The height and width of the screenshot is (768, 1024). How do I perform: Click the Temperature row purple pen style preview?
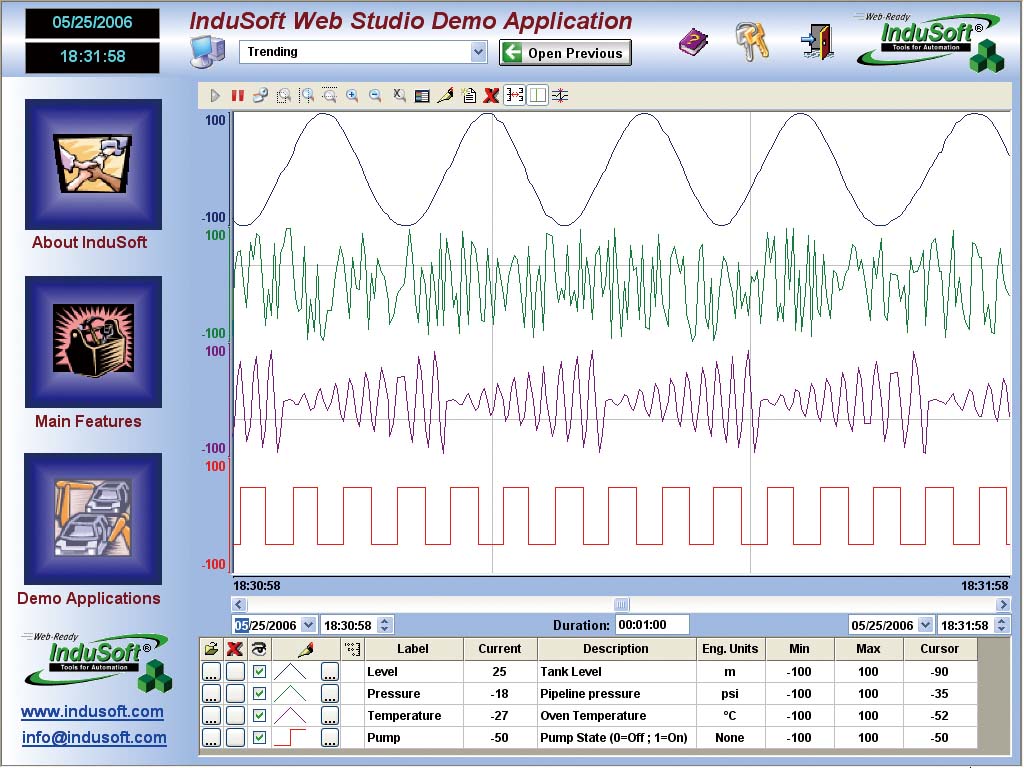pos(290,716)
